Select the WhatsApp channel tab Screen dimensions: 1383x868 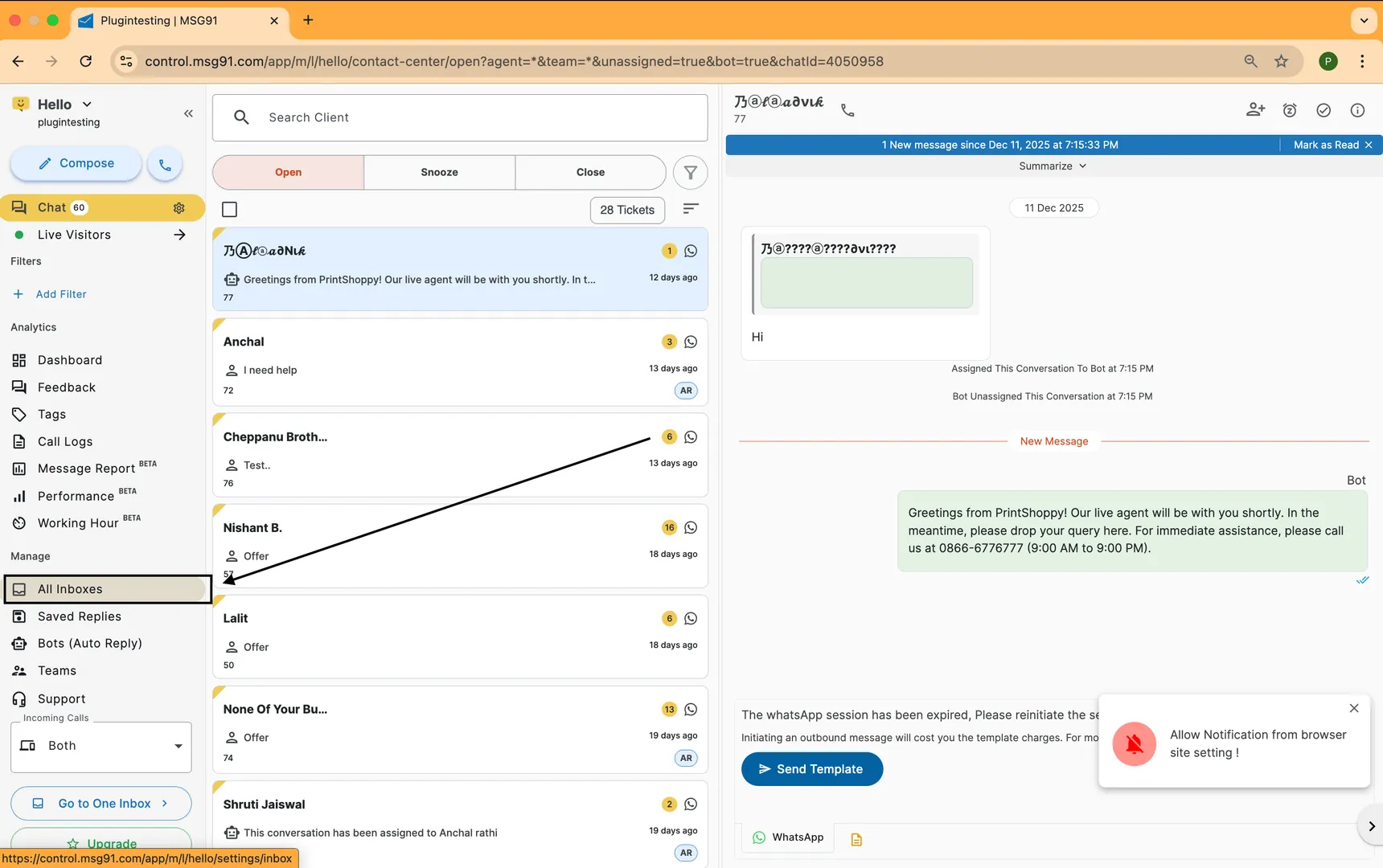[x=788, y=837]
